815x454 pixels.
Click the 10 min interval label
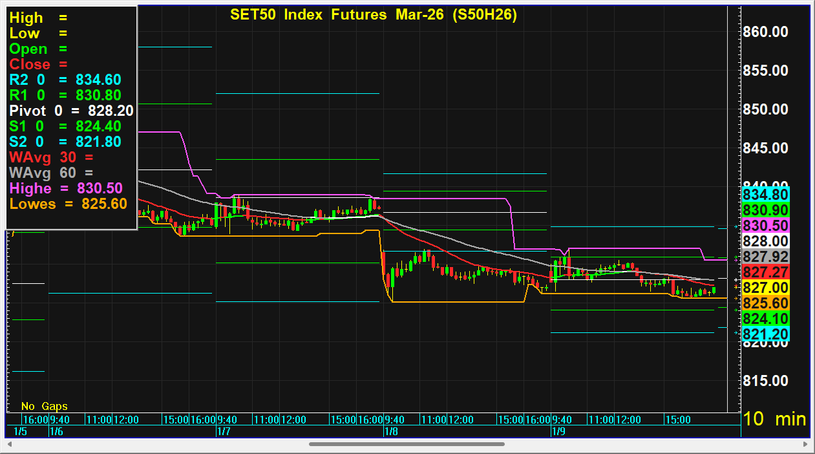pyautogui.click(x=775, y=420)
